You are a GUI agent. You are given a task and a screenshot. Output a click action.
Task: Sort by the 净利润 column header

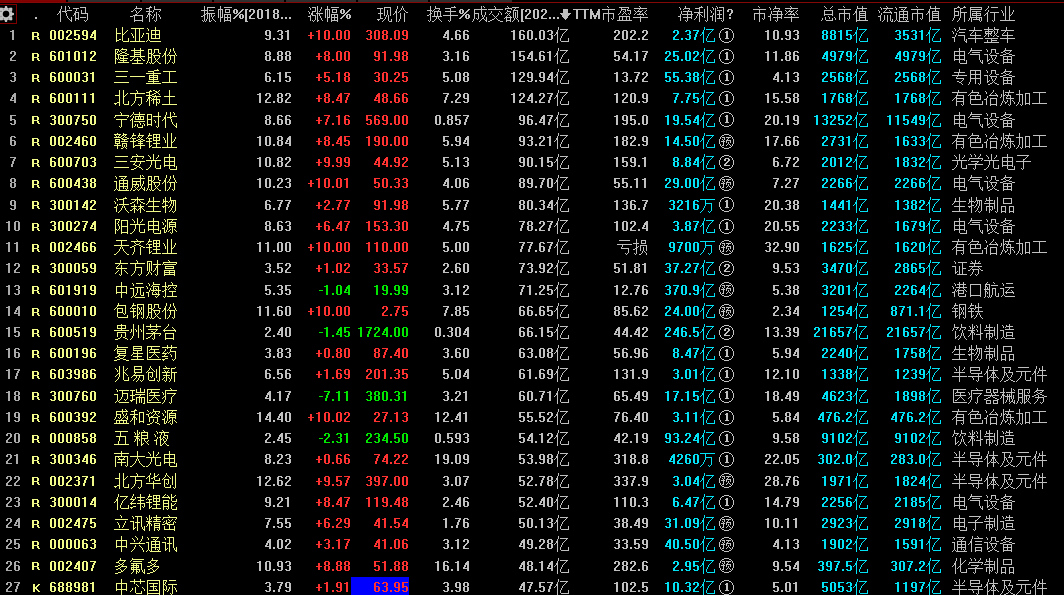[x=706, y=14]
